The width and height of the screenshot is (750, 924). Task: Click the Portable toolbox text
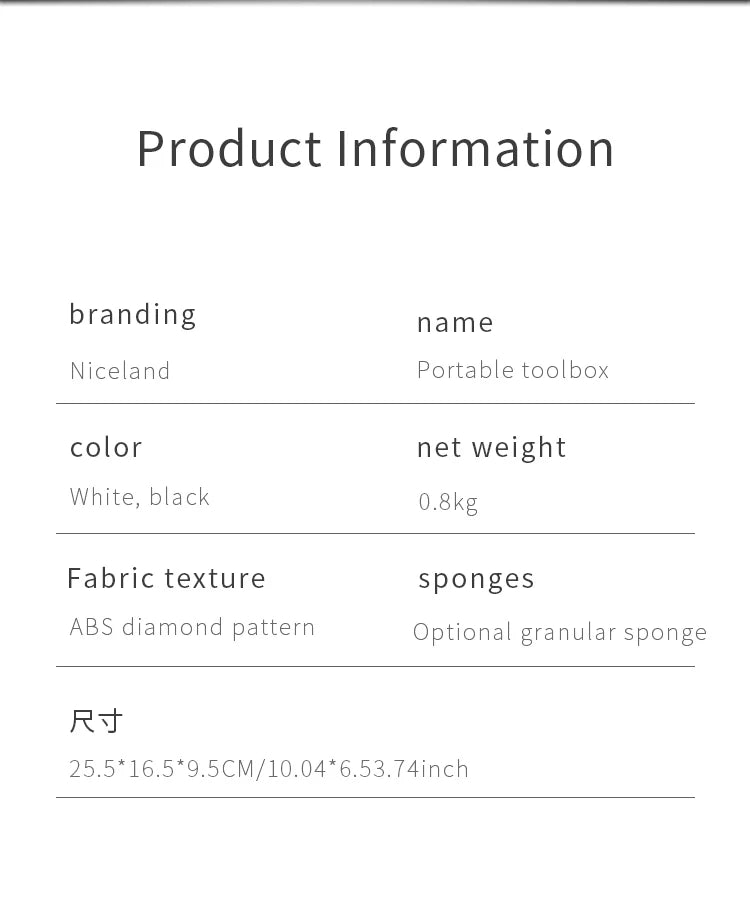(513, 370)
